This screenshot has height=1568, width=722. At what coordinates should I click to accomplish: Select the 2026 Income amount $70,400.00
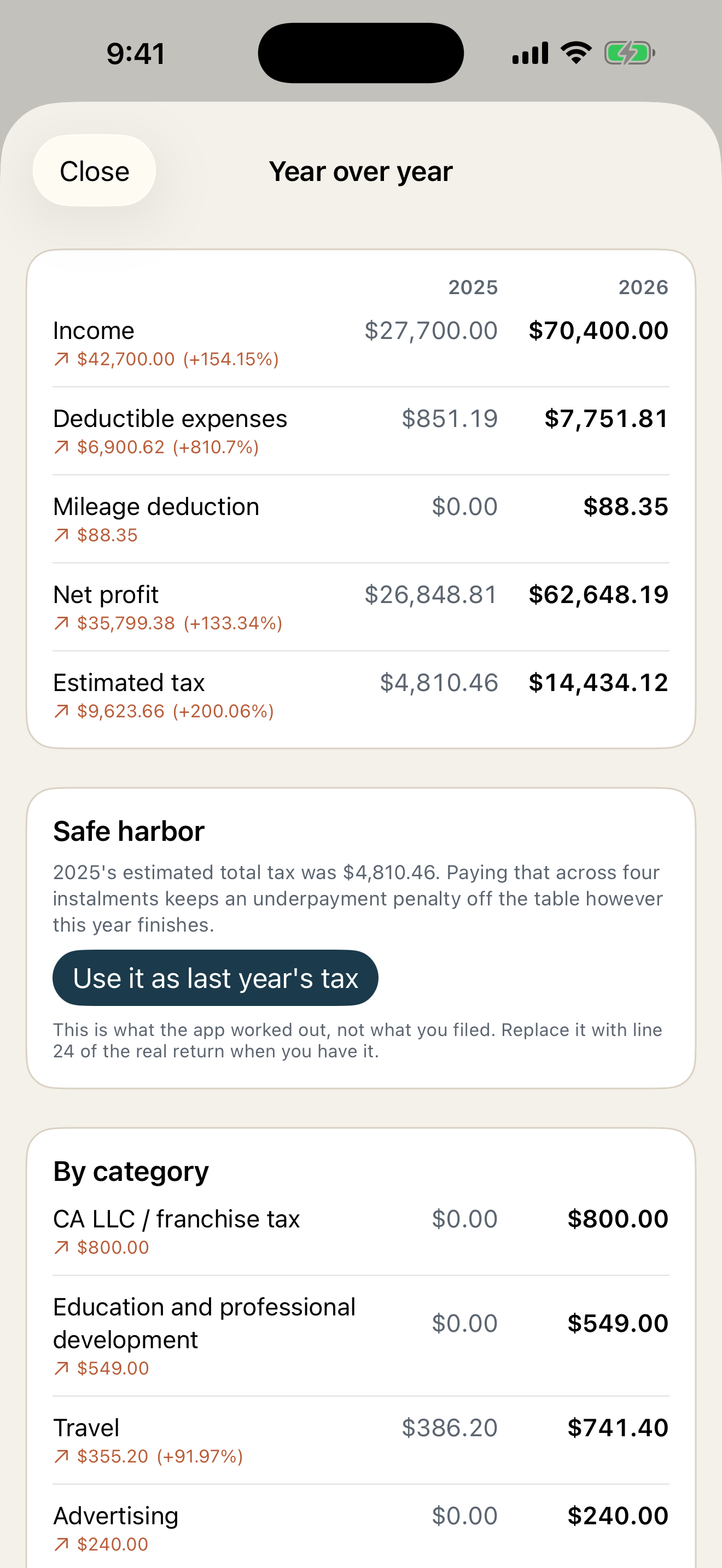(598, 331)
